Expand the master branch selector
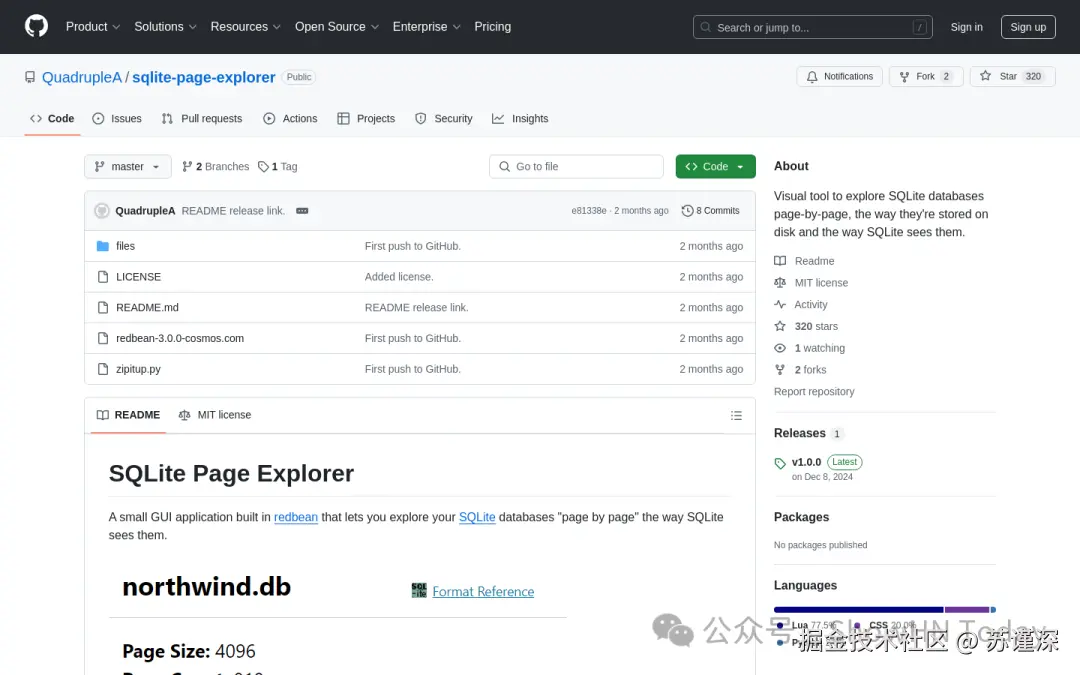 pos(127,166)
